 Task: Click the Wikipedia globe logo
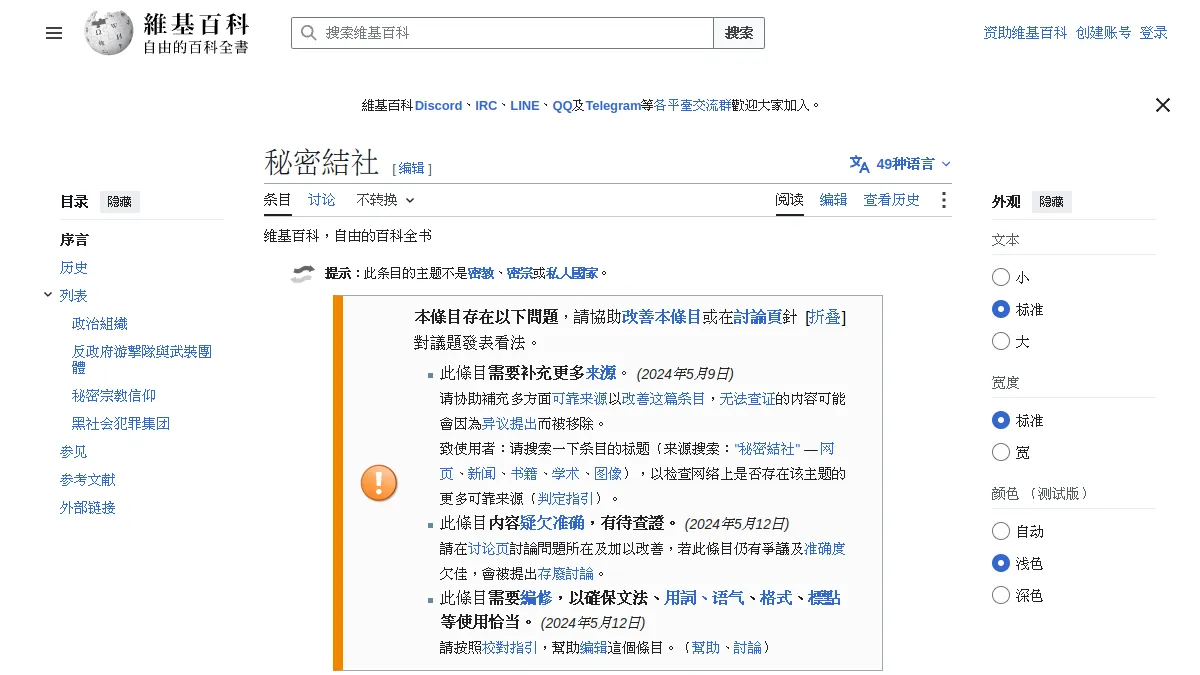click(x=108, y=33)
